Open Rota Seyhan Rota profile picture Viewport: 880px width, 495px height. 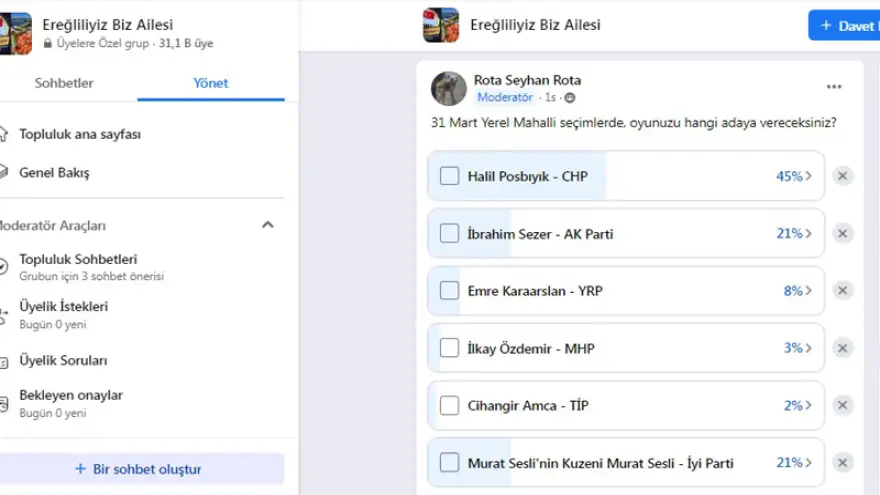(x=448, y=88)
